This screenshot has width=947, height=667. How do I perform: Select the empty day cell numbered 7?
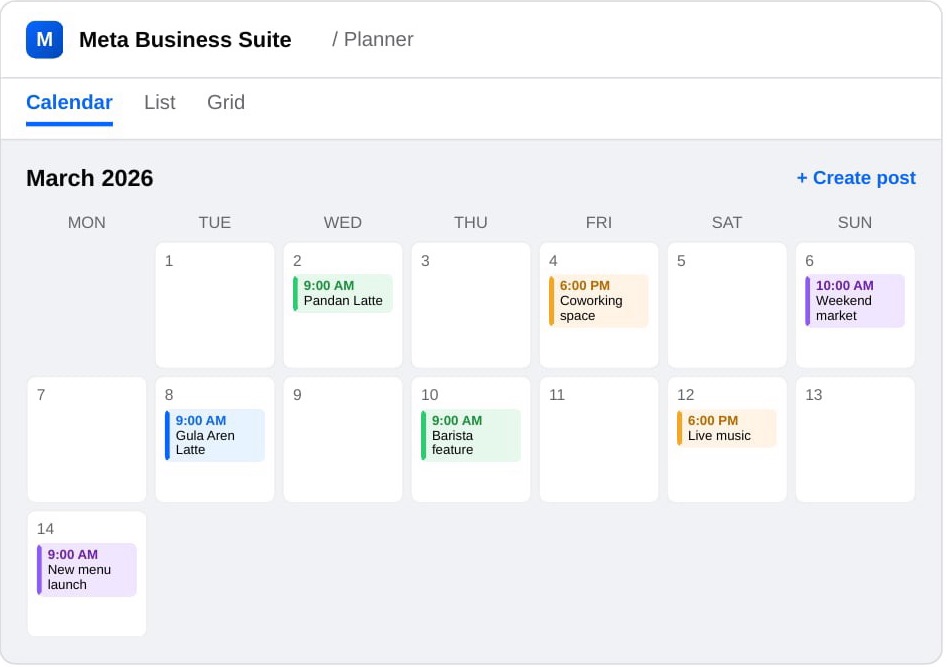(87, 439)
